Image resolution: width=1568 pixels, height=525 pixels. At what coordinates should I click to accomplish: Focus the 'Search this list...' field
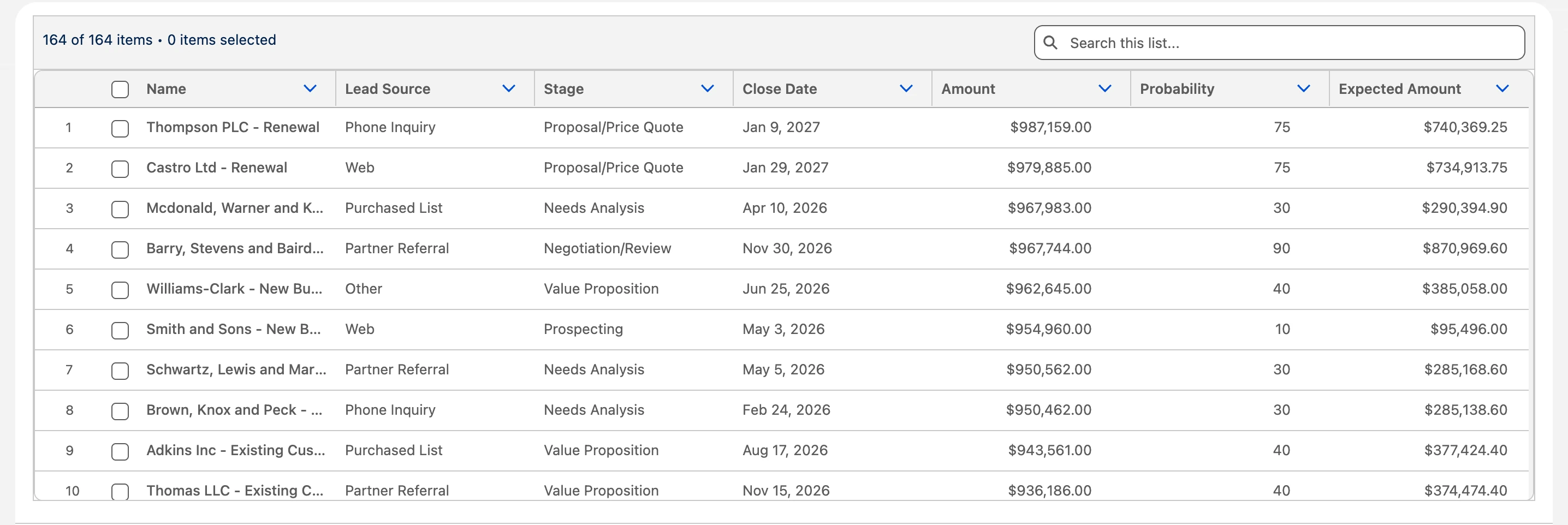[1279, 43]
